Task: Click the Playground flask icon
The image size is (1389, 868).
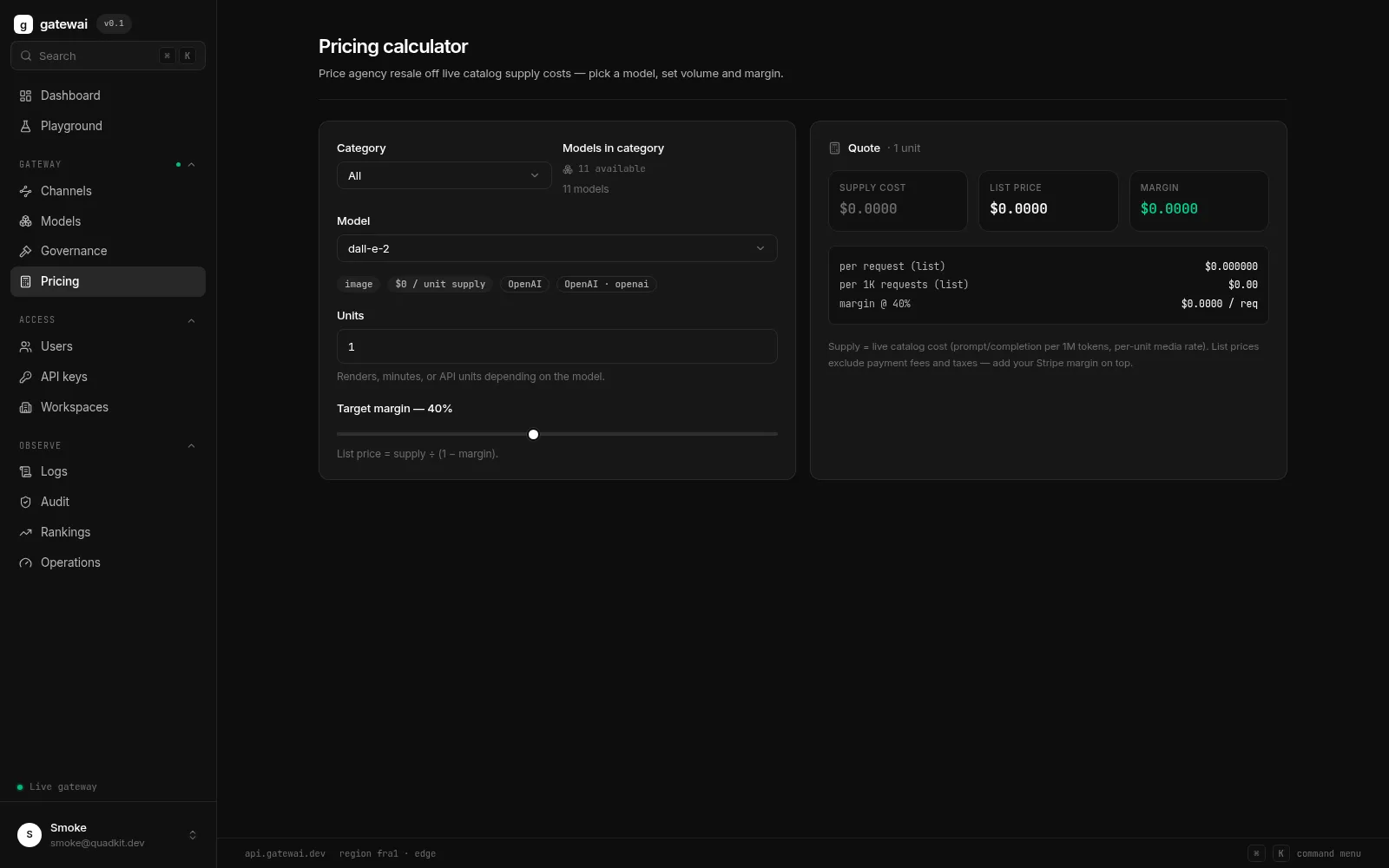Action: pos(25,126)
